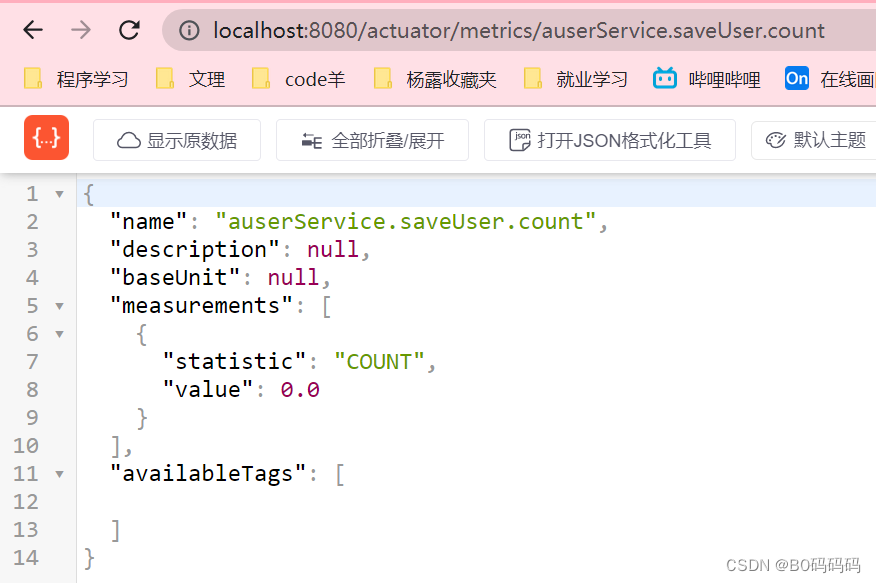The height and width of the screenshot is (583, 876).
Task: Open the 杨露收藏夹 bookmark folder
Action: tap(435, 79)
